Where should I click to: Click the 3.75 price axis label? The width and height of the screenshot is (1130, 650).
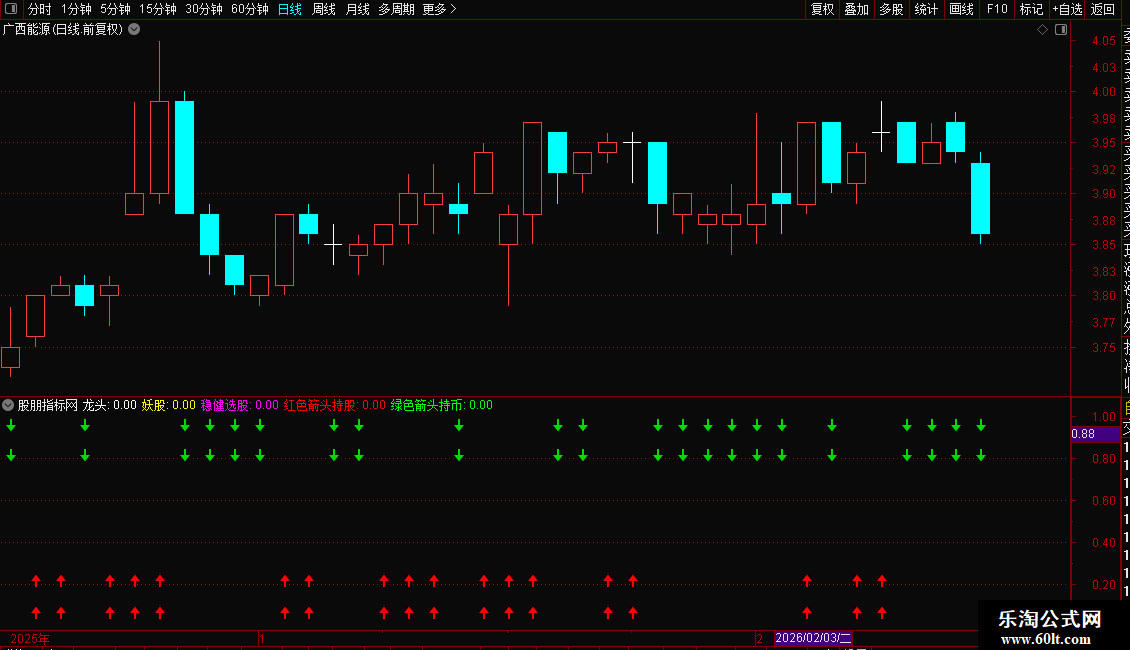[x=1104, y=347]
